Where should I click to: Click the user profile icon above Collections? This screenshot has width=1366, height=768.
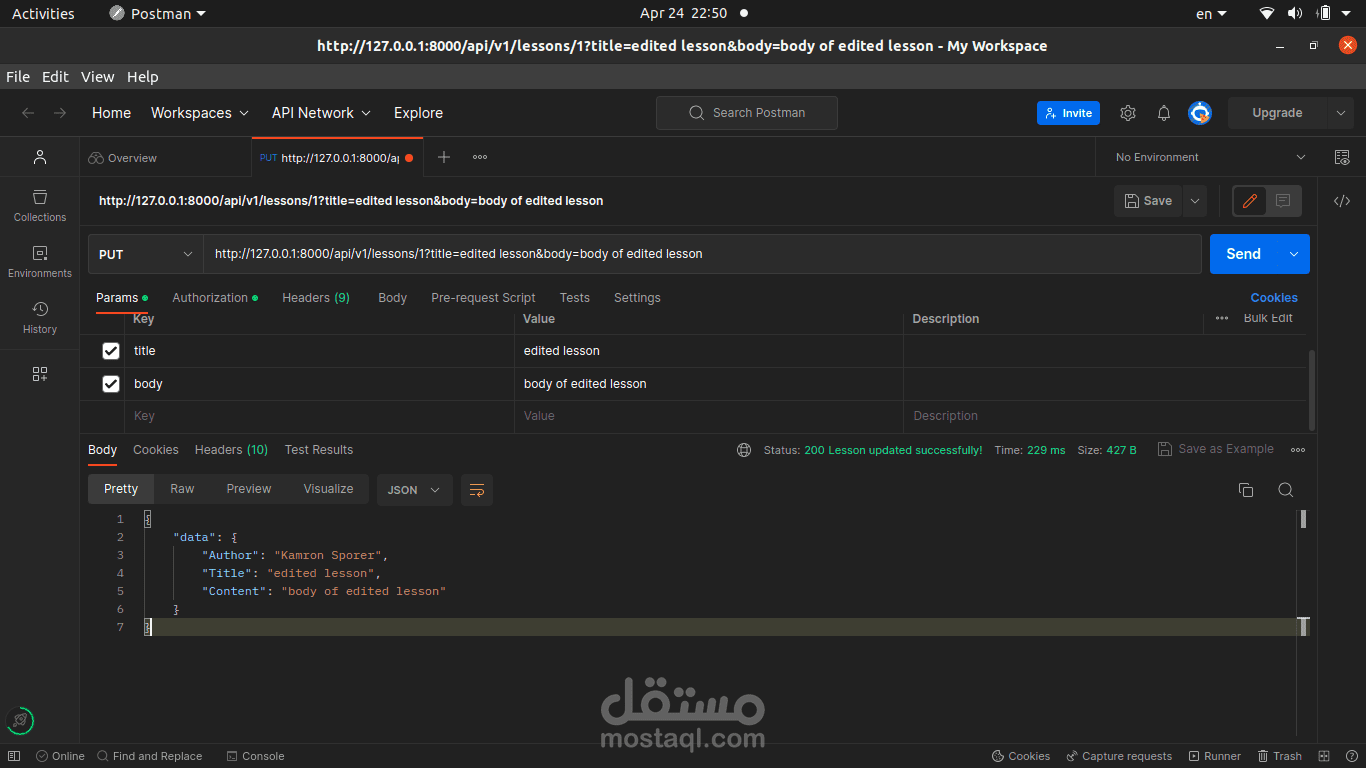[40, 157]
